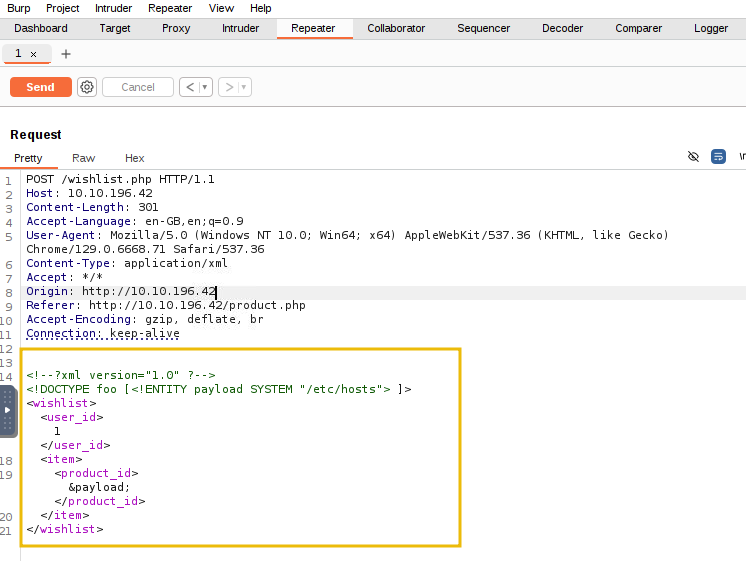Click the closing wishlist tag

click(65, 529)
